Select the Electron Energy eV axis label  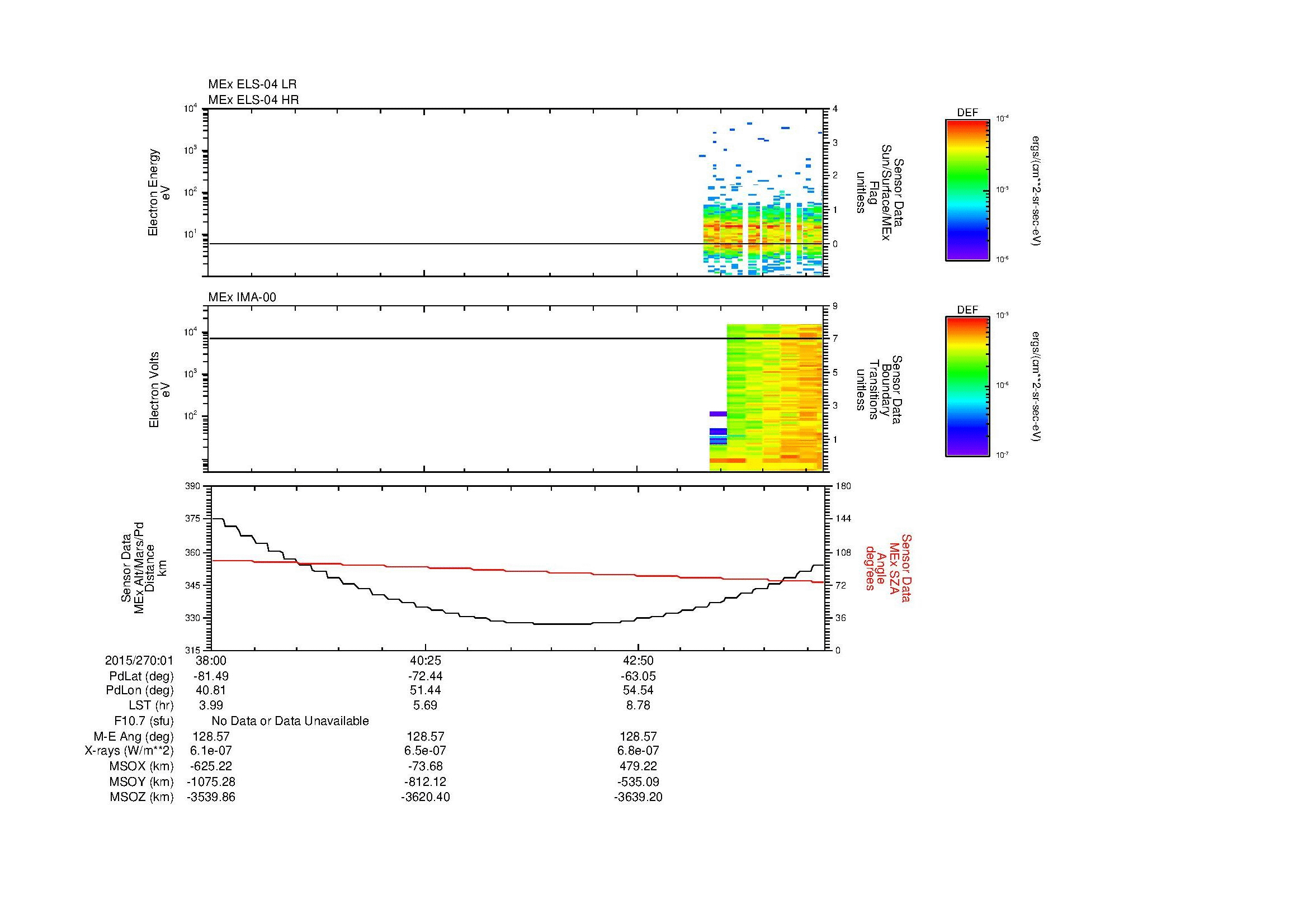(x=159, y=192)
